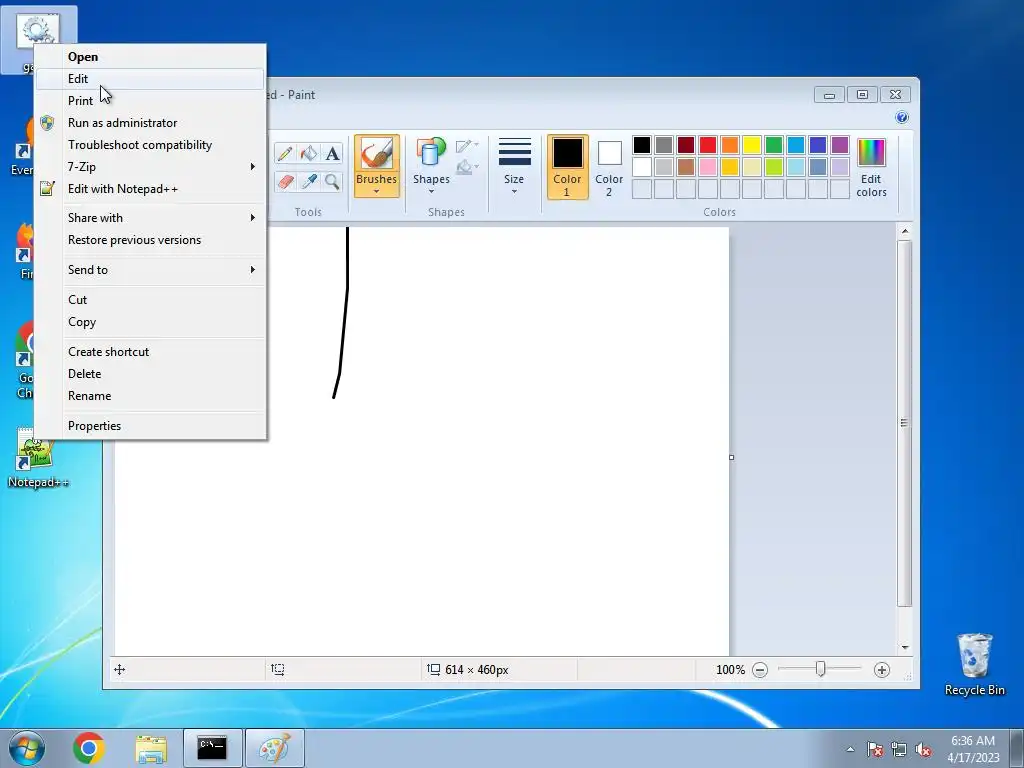Choose Open in the context menu

coord(150,57)
